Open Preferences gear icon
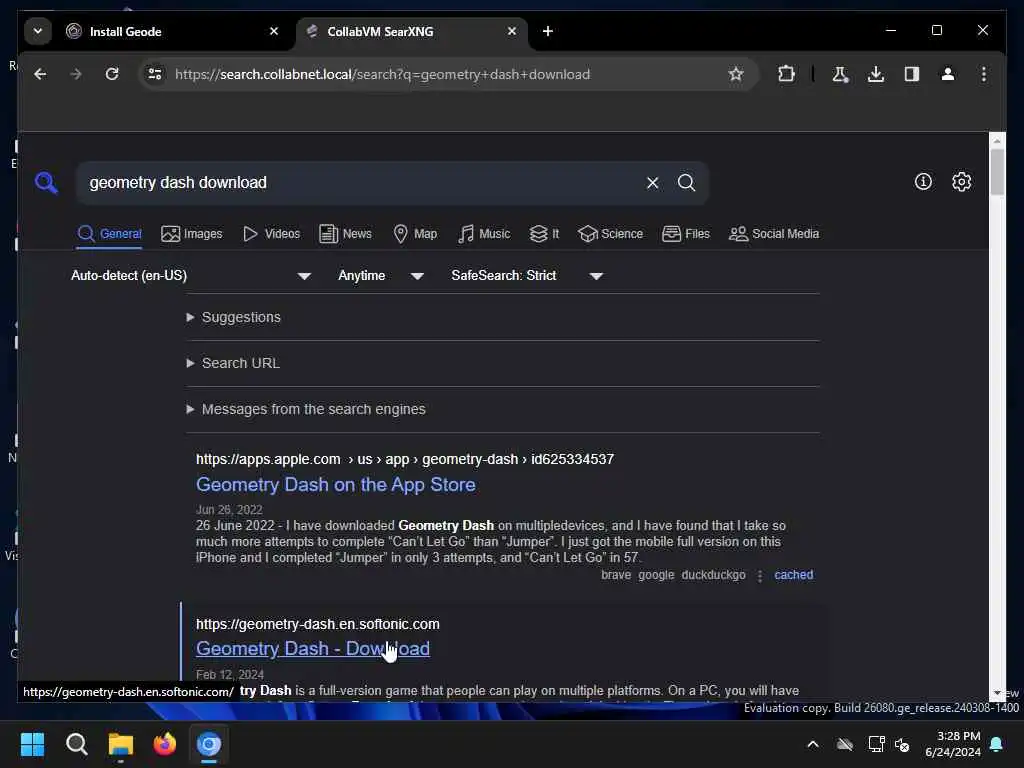 tap(961, 182)
